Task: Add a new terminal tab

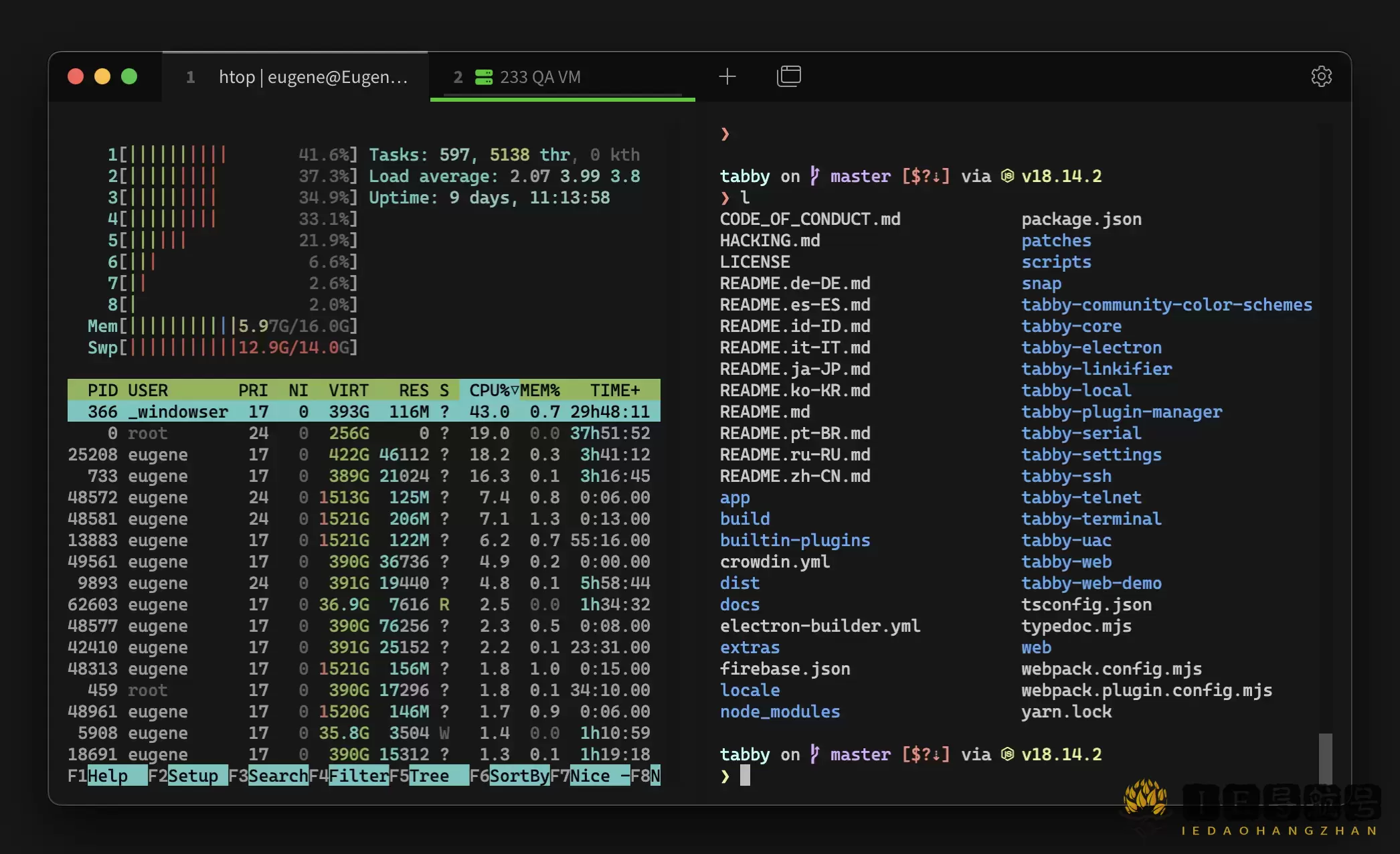Action: click(x=727, y=76)
